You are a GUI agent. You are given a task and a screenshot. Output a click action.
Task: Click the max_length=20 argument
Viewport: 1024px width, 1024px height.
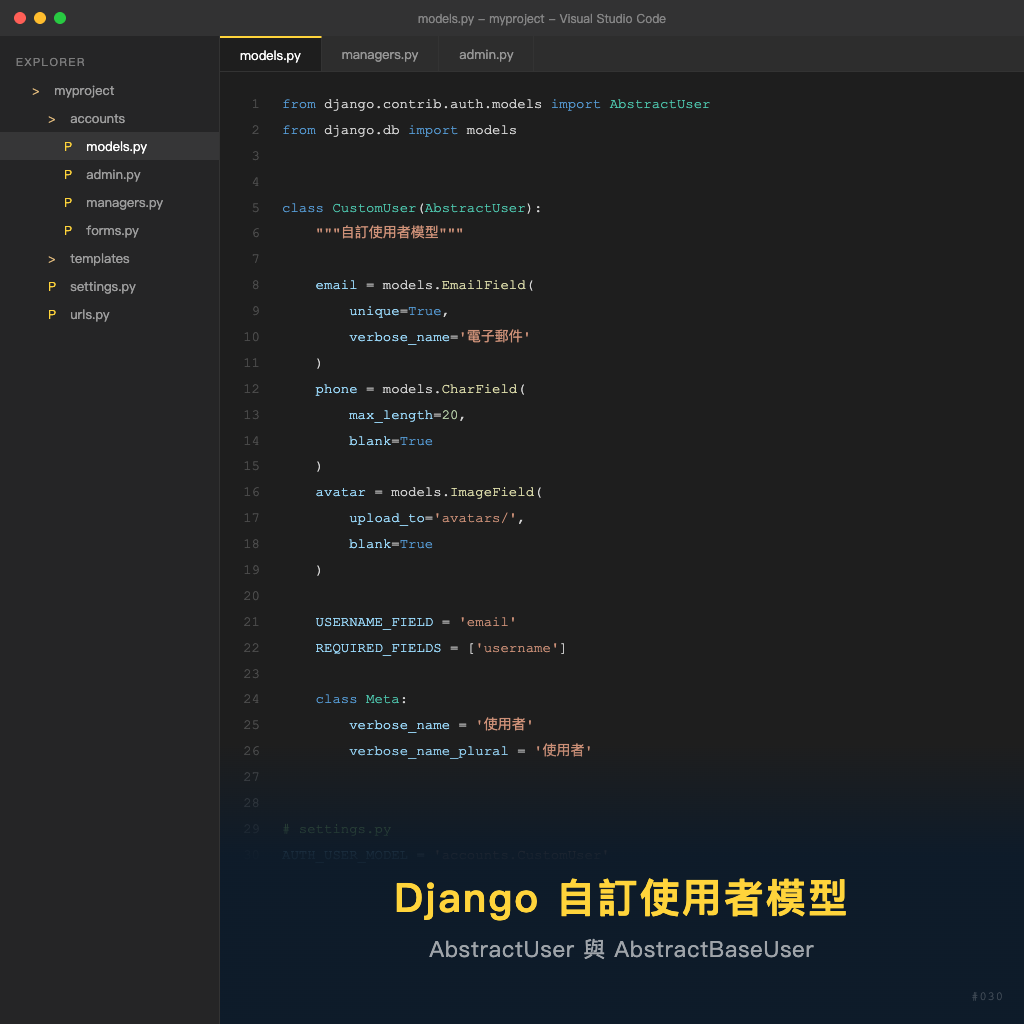pos(404,415)
